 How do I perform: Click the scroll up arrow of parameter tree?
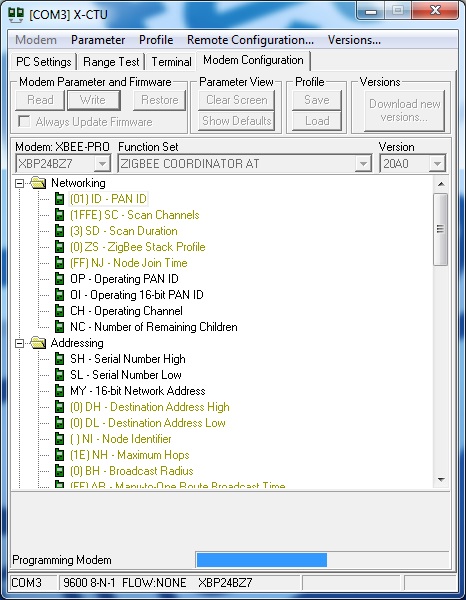click(441, 184)
